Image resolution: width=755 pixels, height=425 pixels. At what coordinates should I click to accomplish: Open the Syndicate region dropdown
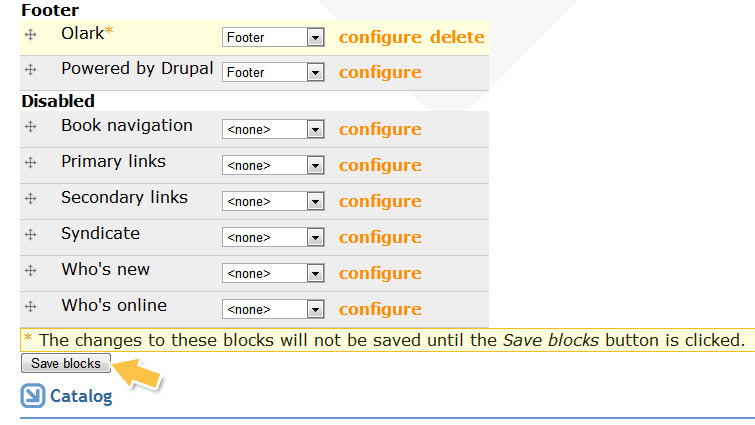point(273,237)
